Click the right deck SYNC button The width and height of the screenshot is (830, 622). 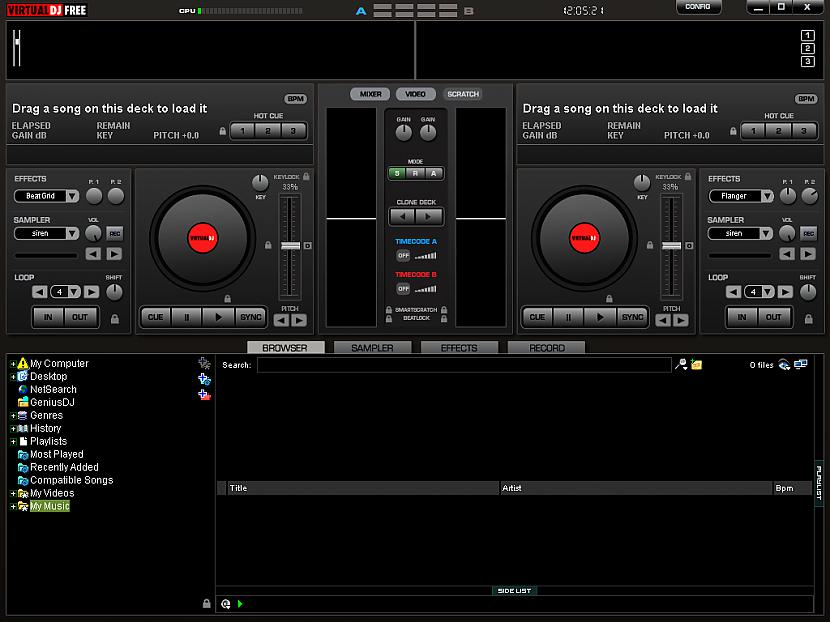point(632,317)
